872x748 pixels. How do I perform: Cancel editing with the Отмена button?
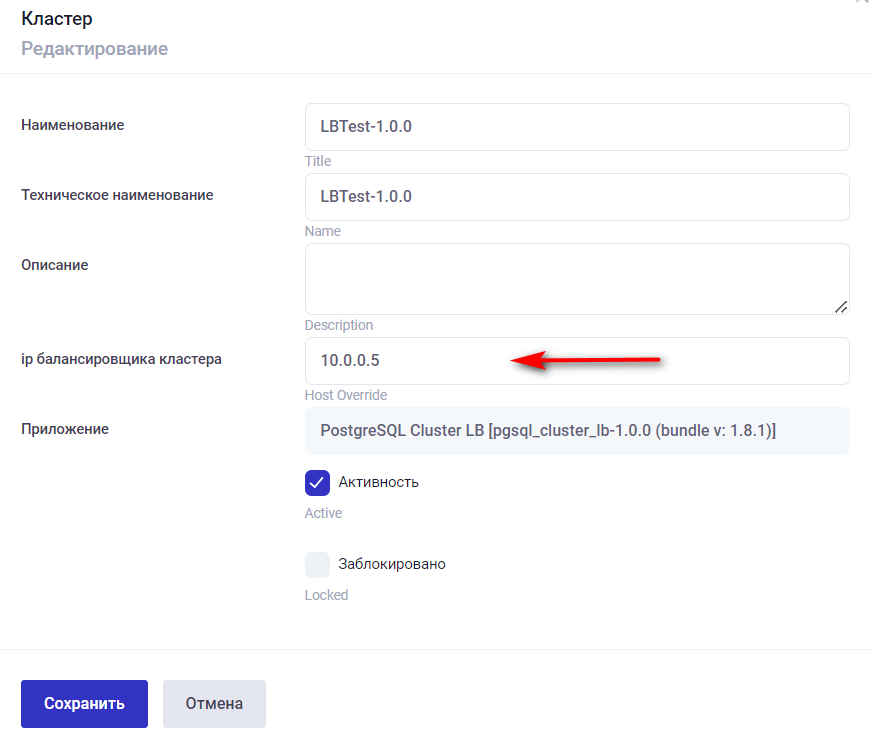click(x=214, y=704)
